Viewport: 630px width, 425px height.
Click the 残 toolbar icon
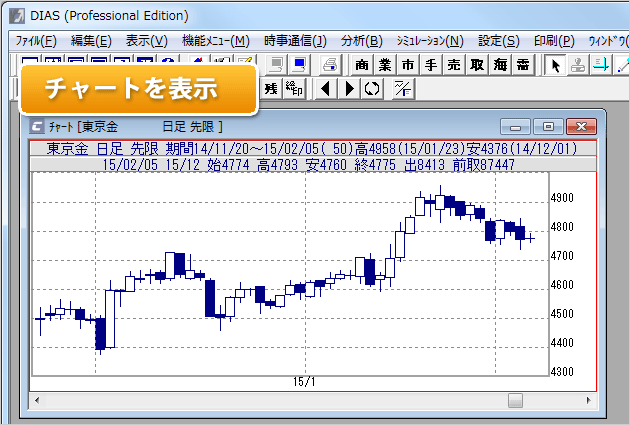(271, 88)
